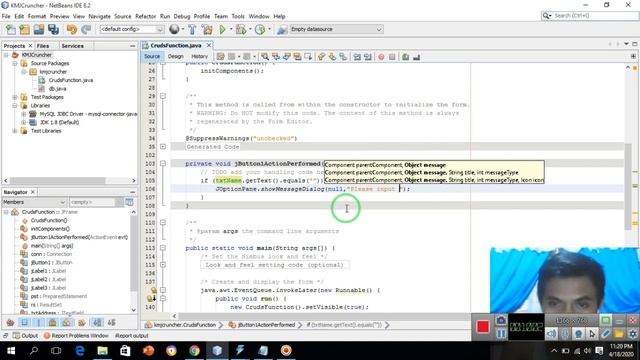Image resolution: width=640 pixels, height=360 pixels.
Task: Click the Undo toolbar icon
Action: 72,29
